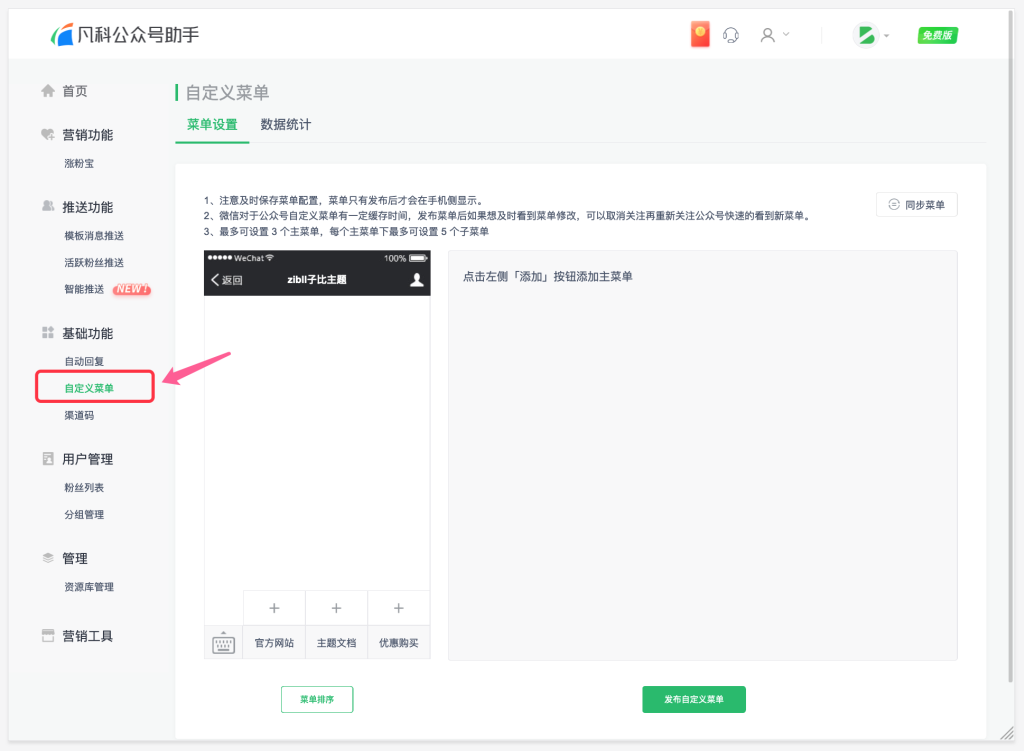1024x751 pixels.
Task: Click the 同步菜单 button
Action: click(x=917, y=204)
